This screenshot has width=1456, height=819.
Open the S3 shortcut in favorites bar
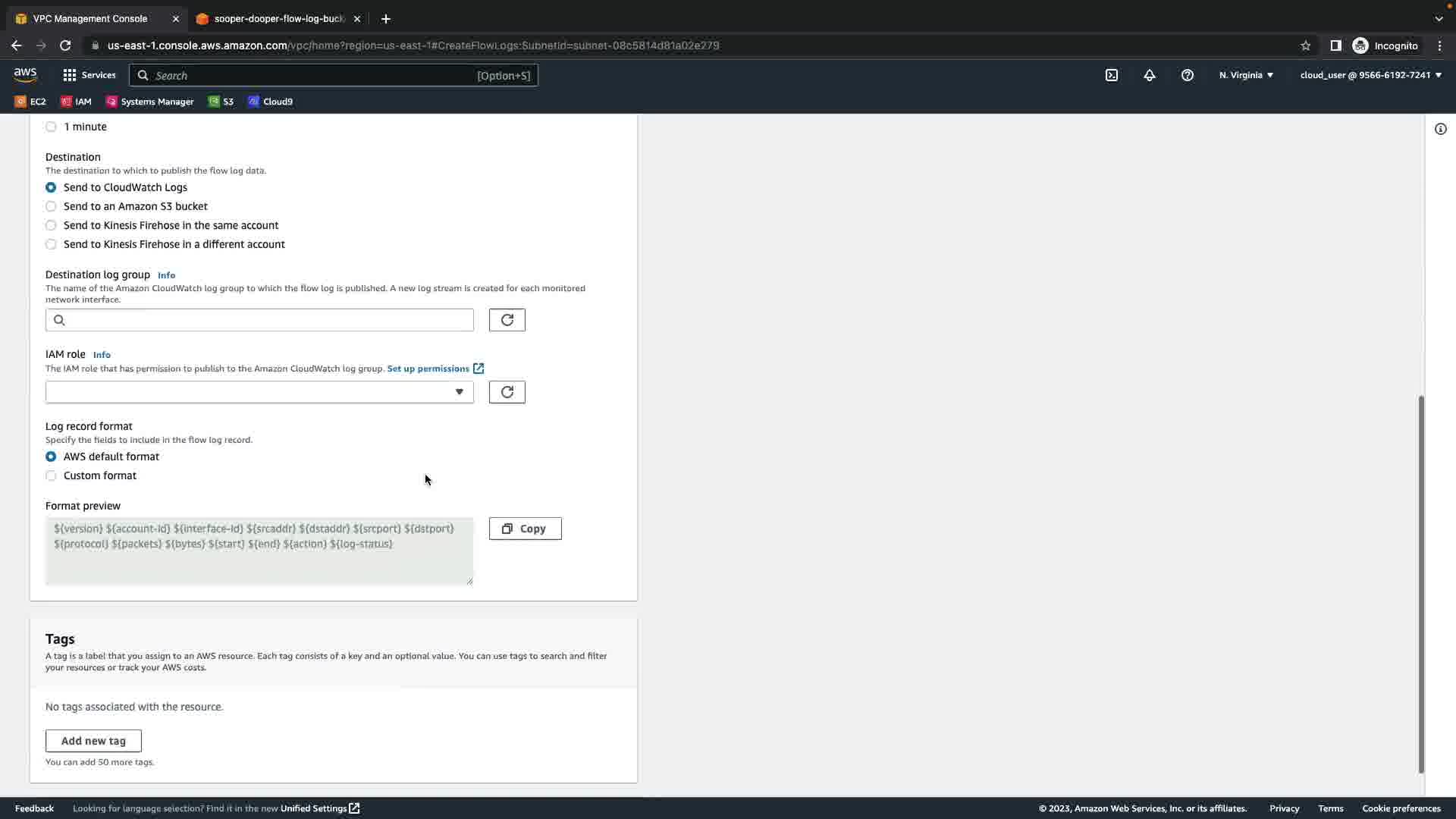[x=221, y=102]
